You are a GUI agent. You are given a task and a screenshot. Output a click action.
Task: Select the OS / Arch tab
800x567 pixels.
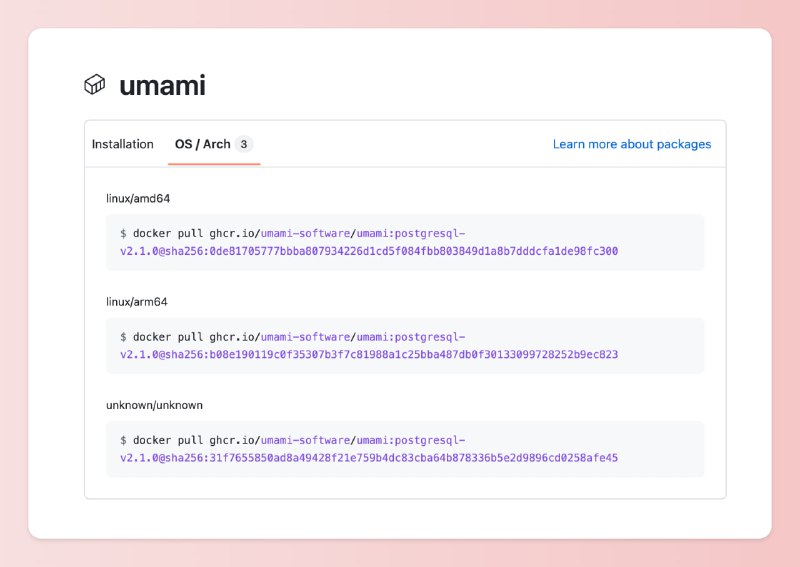point(203,144)
